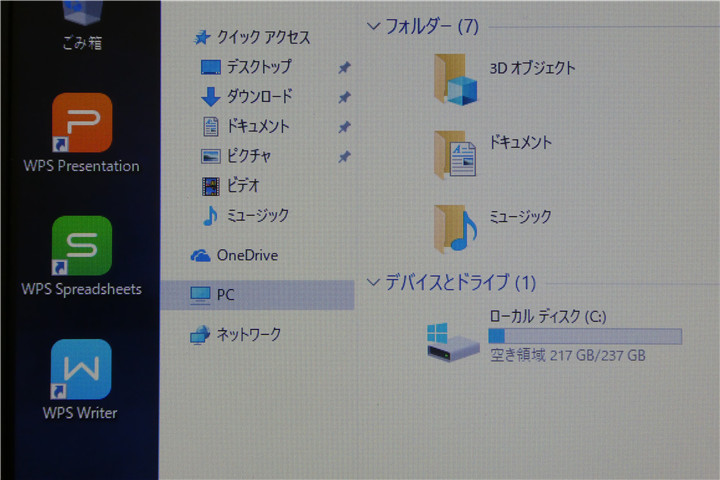Image resolution: width=720 pixels, height=480 pixels.
Task: Click the クイック アクセス star icon
Action: tap(202, 38)
